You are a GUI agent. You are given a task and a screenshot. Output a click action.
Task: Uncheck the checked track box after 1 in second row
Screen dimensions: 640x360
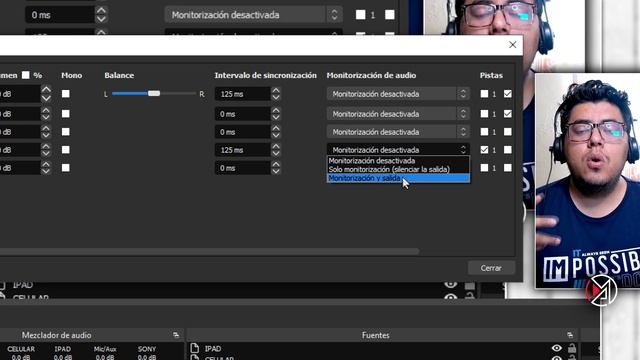pyautogui.click(x=508, y=113)
